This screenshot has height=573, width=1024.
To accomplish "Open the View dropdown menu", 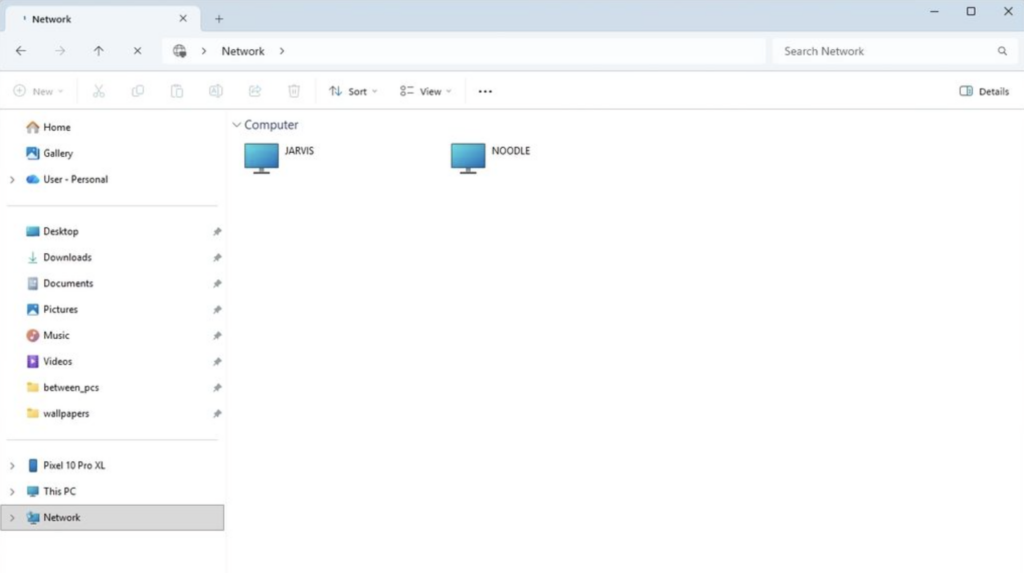I will pos(425,91).
